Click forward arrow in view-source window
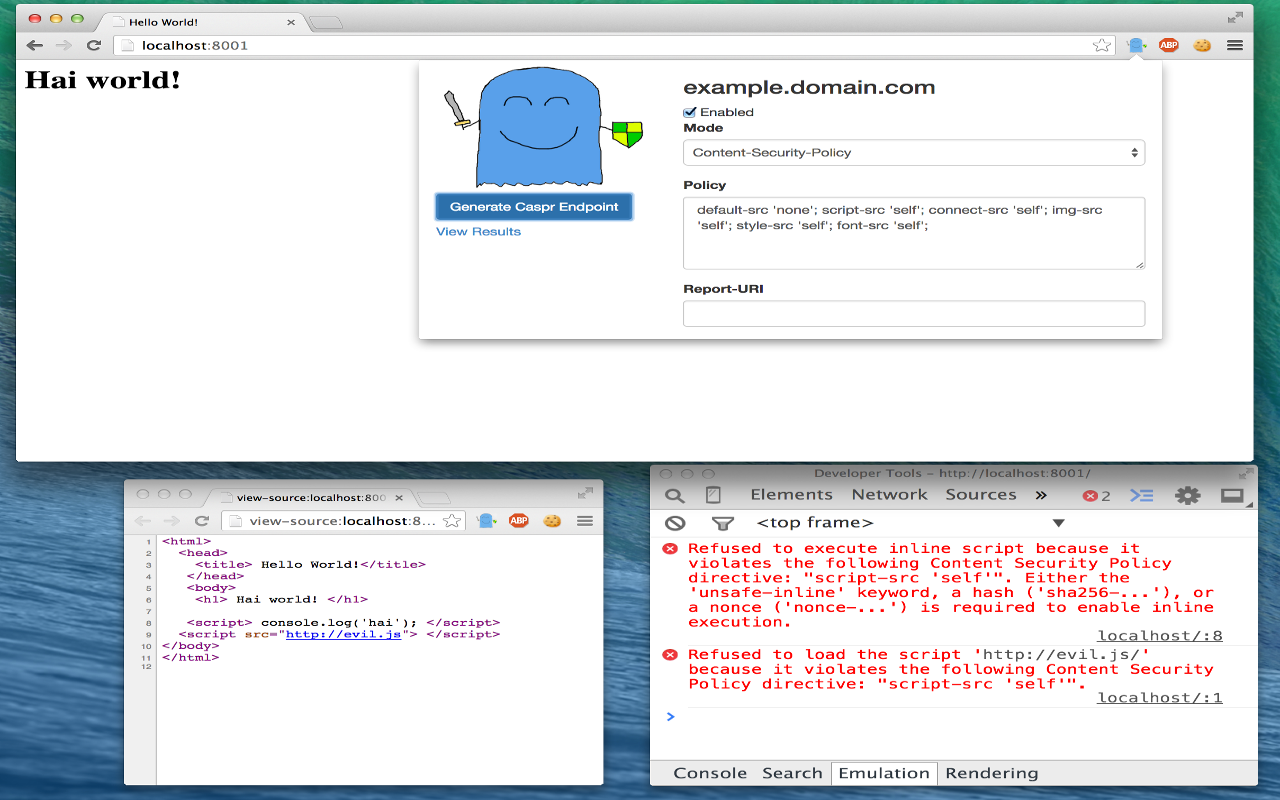 pyautogui.click(x=172, y=521)
